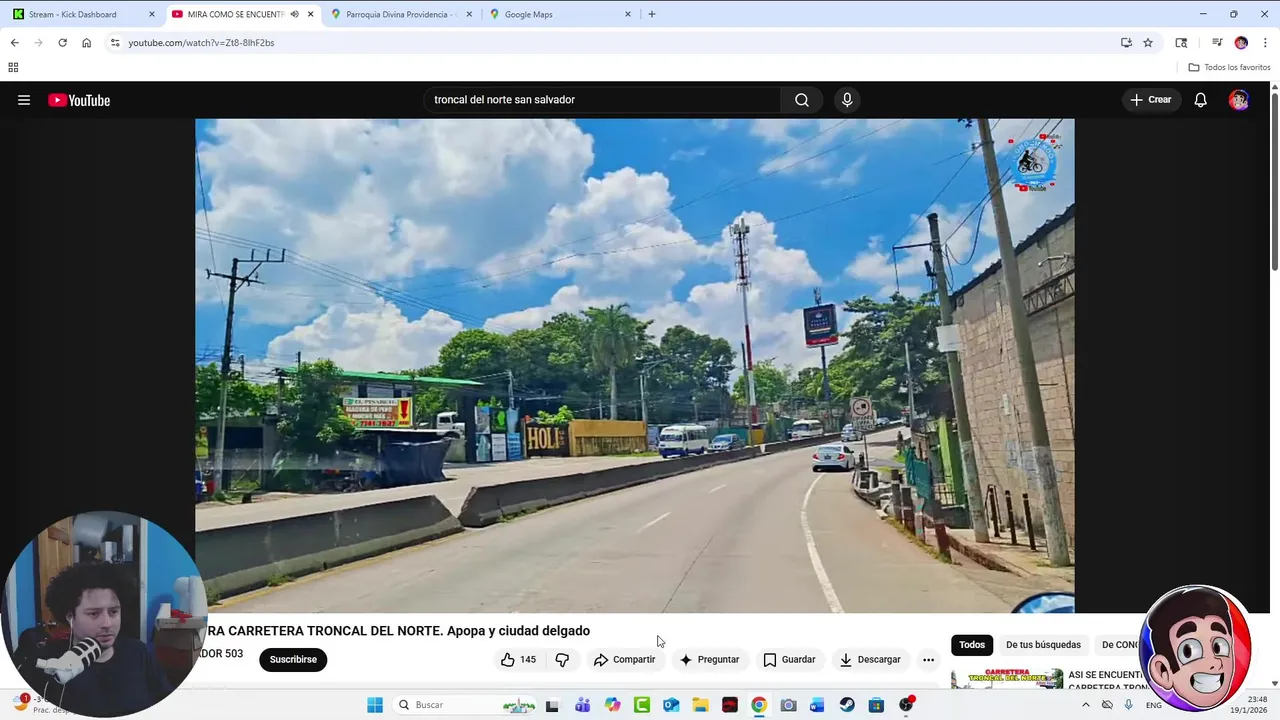1280x720 pixels.
Task: Subscribe with the Suscribirse button
Action: tap(293, 660)
